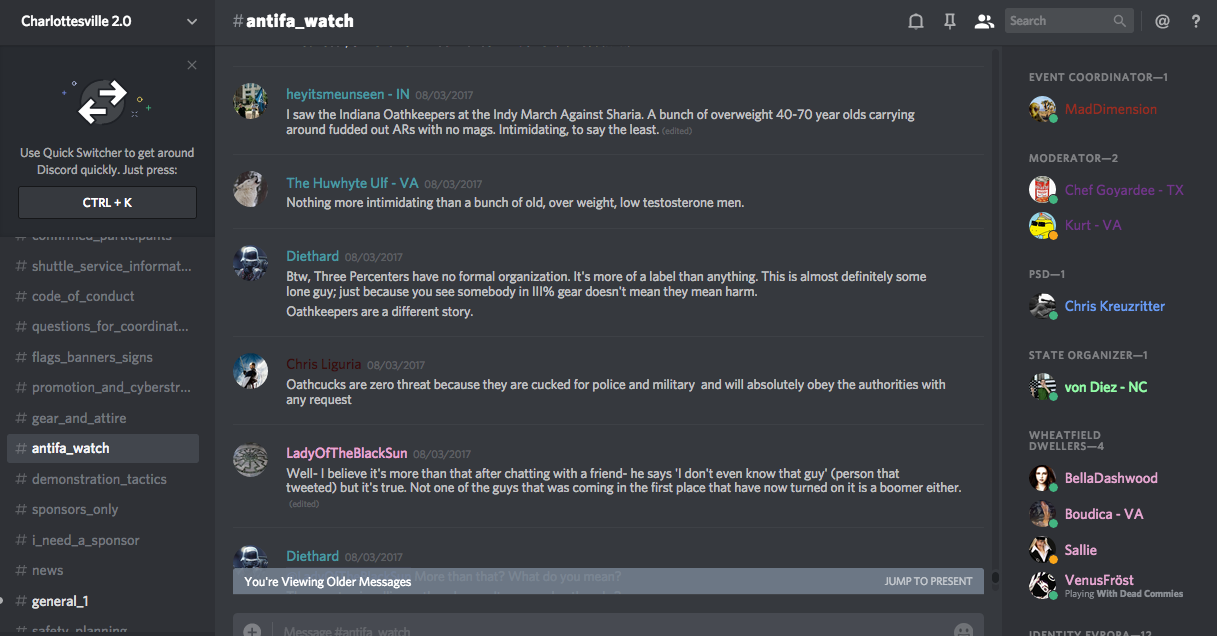Open the help question mark icon

click(x=1196, y=21)
